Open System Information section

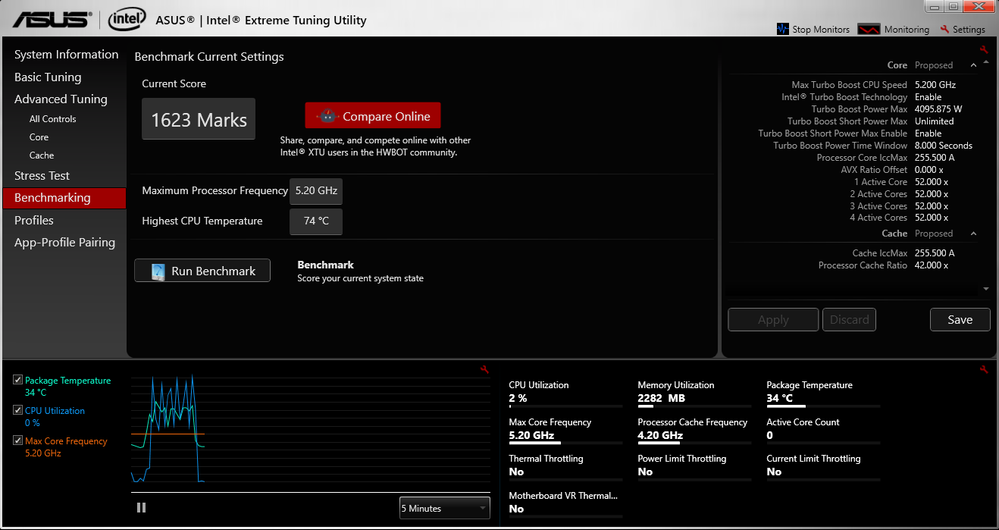[x=66, y=55]
